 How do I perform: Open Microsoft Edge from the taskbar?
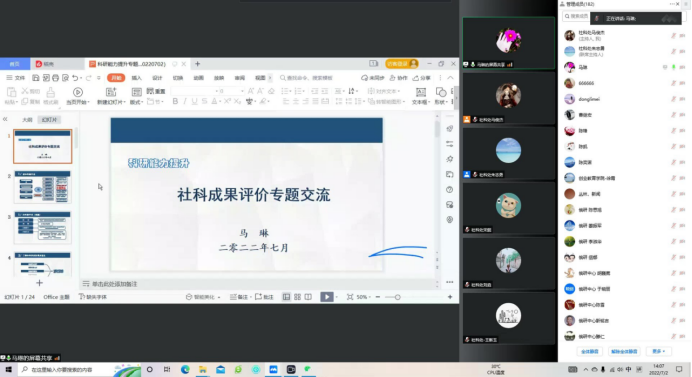click(x=185, y=369)
